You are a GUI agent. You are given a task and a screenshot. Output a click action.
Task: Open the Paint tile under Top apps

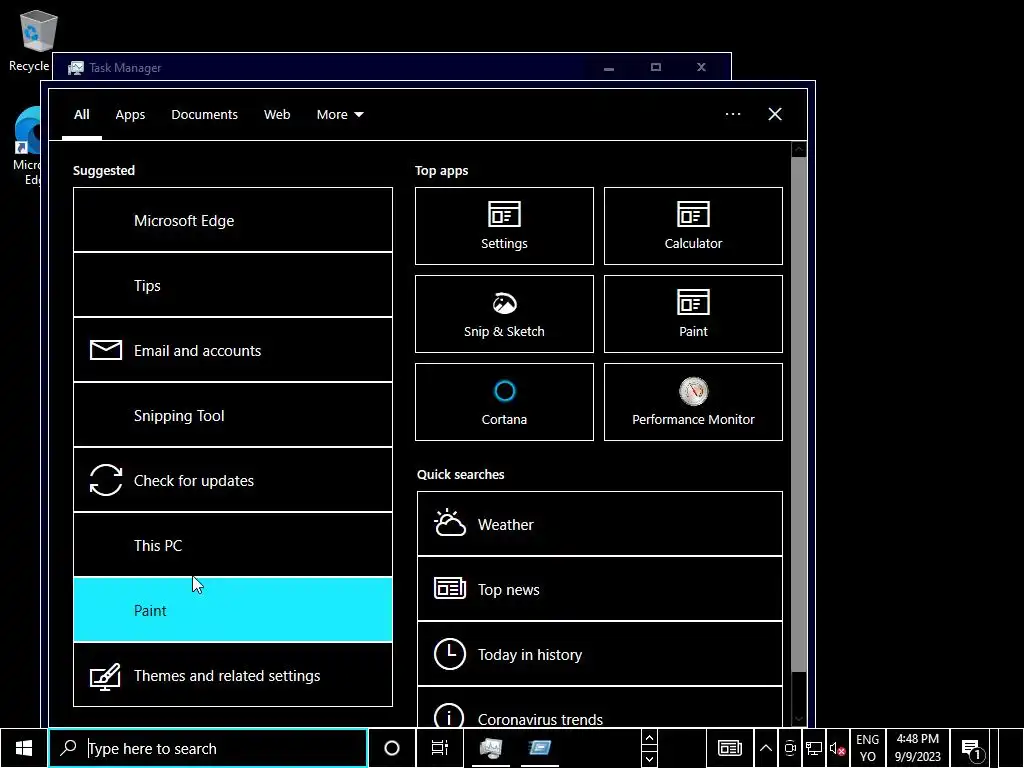pos(693,314)
